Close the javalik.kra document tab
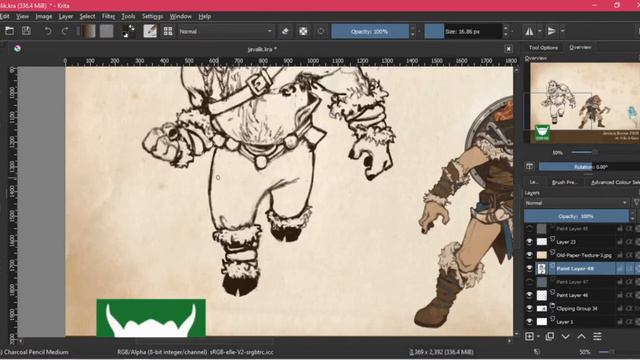640x360 pixels. coord(508,49)
